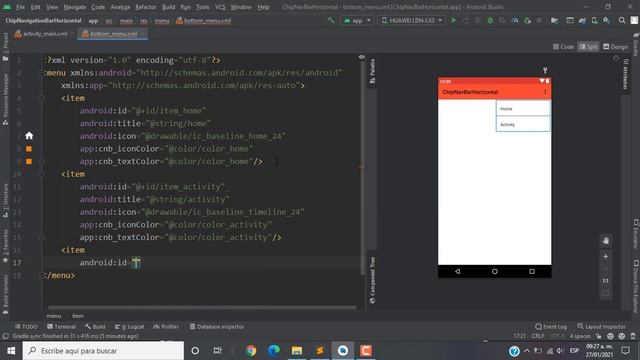Open the Logcat tool window
The width and height of the screenshot is (640, 360).
point(129,327)
